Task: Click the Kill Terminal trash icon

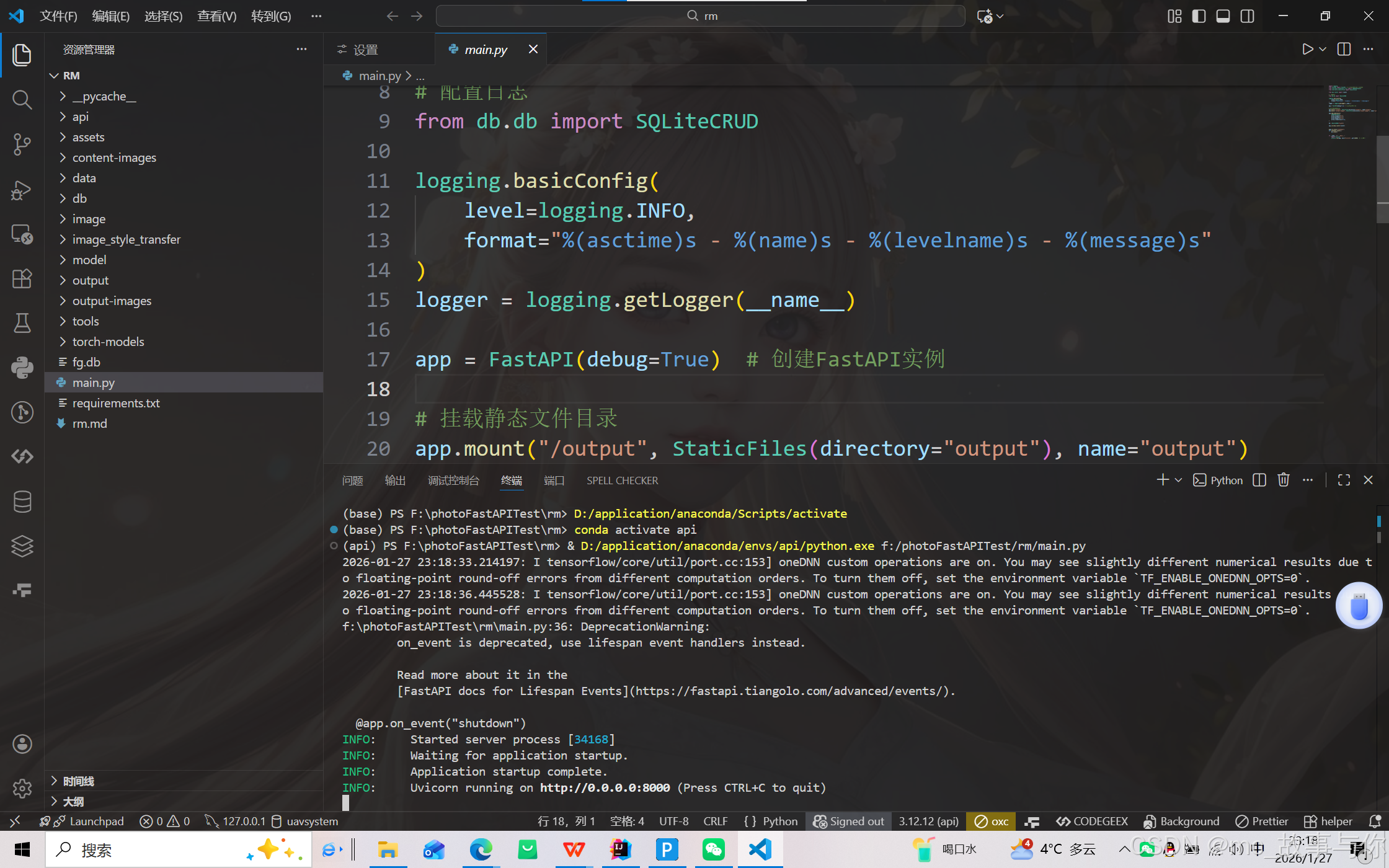Action: click(1284, 480)
